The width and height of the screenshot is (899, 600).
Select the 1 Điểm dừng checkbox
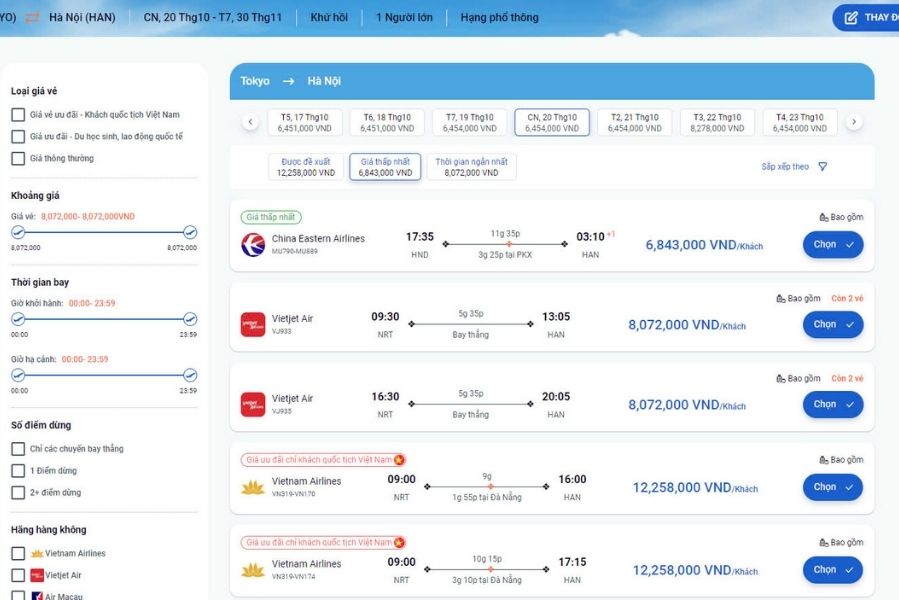(18, 470)
